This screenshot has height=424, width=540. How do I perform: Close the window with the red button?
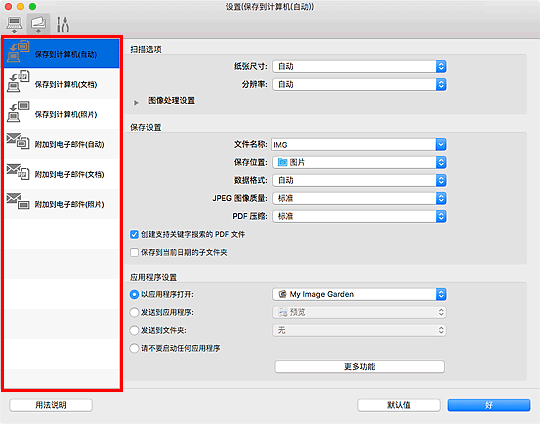point(9,7)
